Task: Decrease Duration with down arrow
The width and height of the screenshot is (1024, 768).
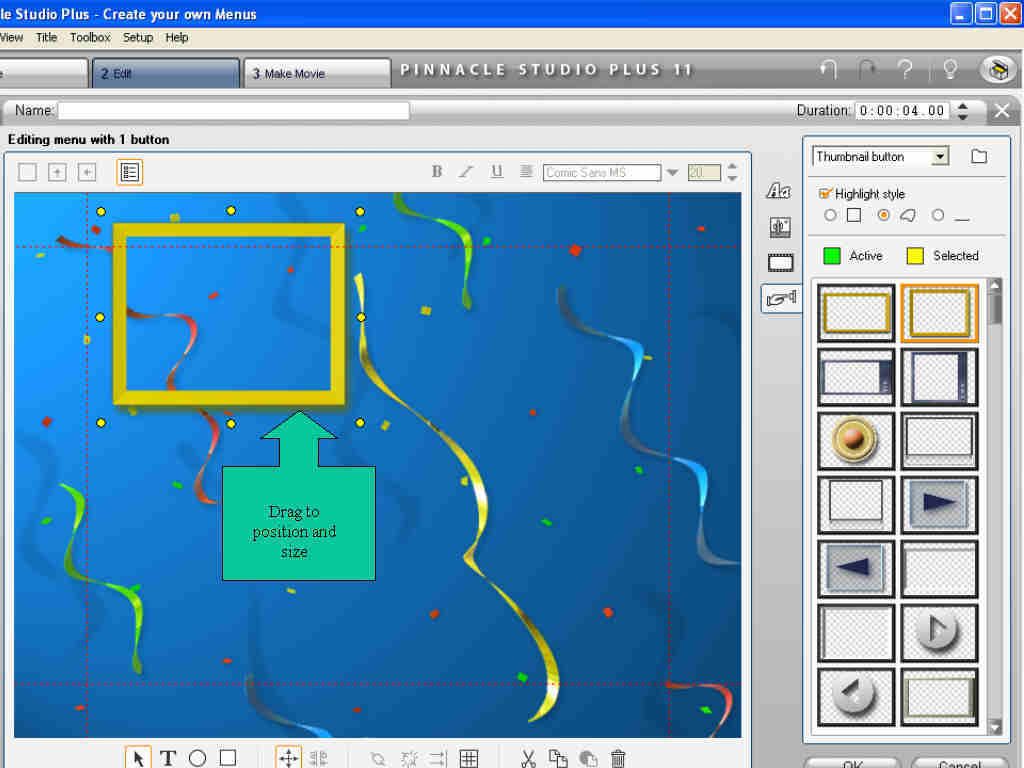Action: pyautogui.click(x=963, y=116)
